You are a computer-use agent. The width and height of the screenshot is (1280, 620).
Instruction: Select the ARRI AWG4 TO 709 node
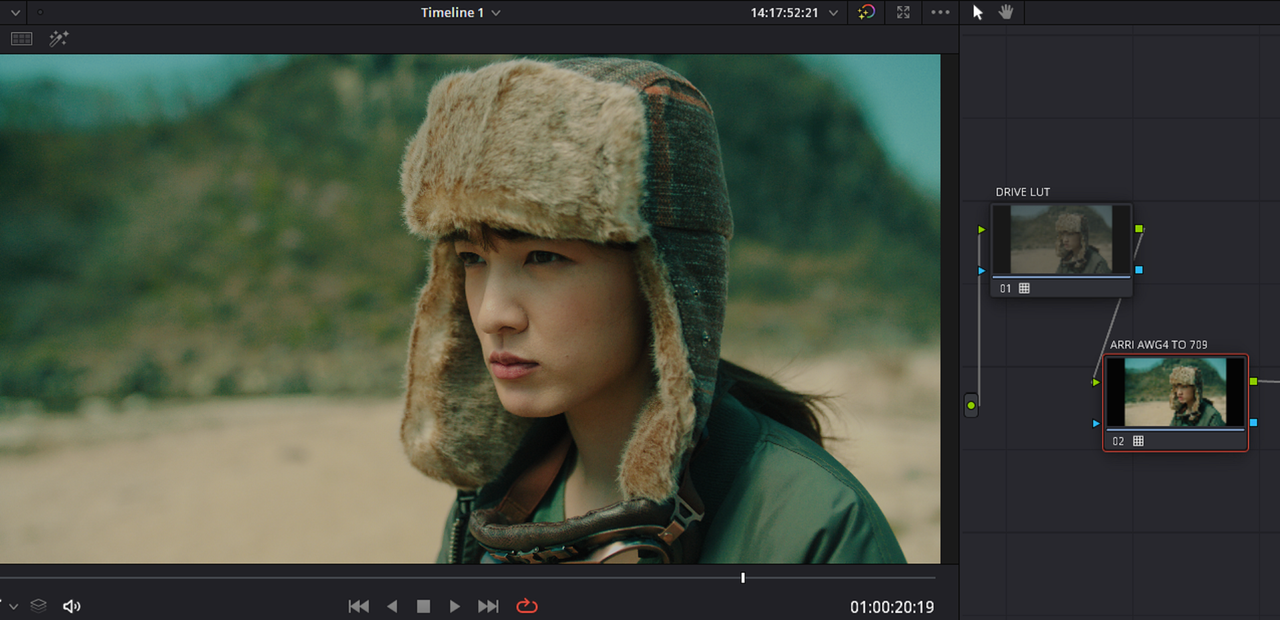1175,403
